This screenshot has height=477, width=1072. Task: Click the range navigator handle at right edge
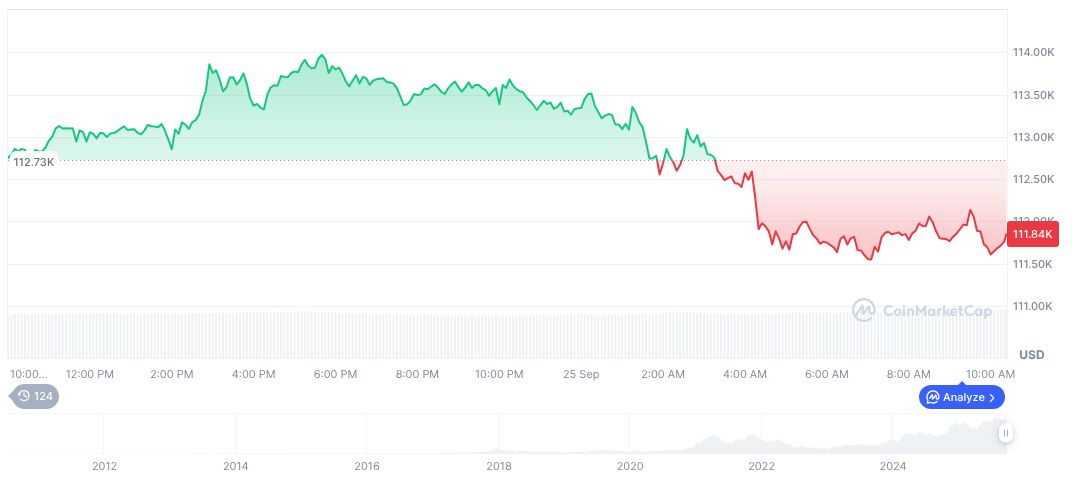(1005, 433)
